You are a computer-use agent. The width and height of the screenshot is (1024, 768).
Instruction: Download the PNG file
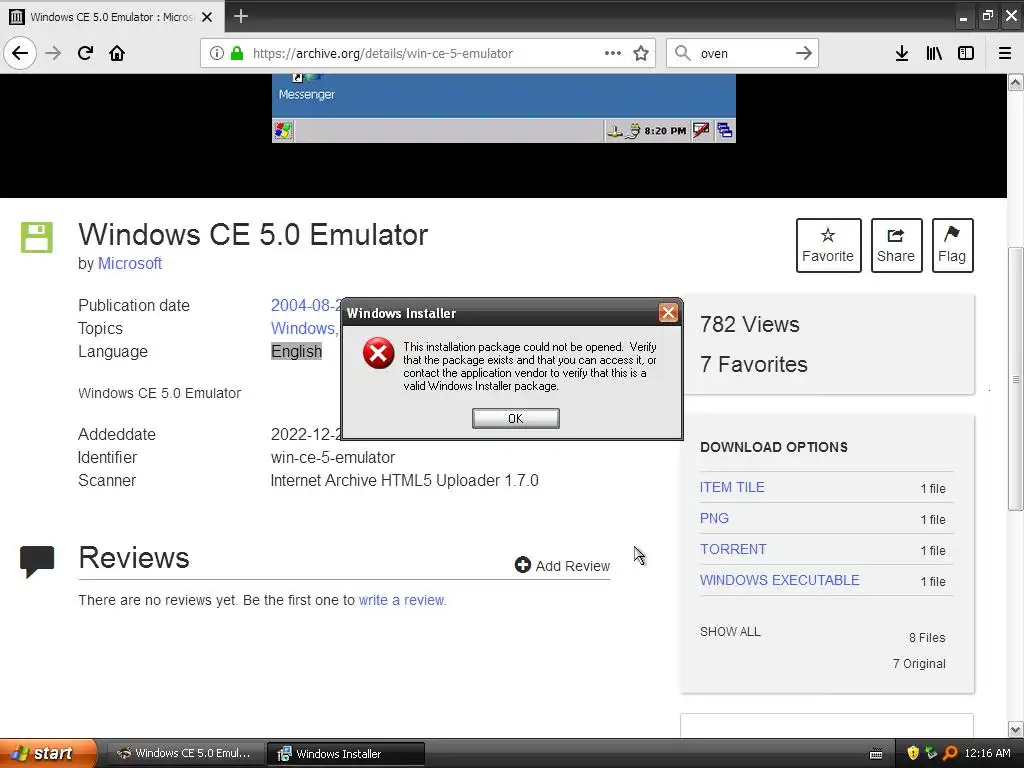(714, 518)
